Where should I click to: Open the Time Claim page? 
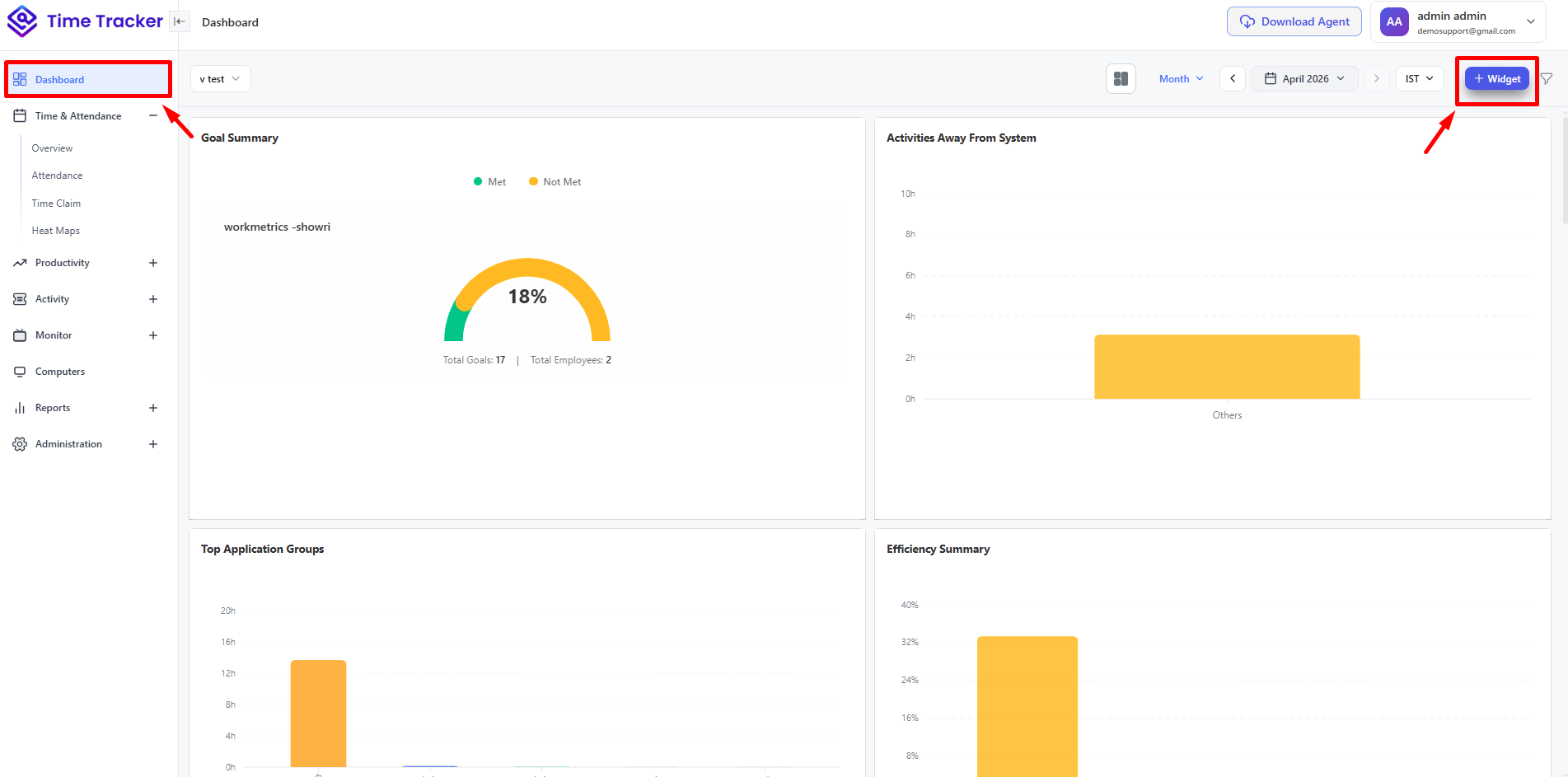[56, 204]
